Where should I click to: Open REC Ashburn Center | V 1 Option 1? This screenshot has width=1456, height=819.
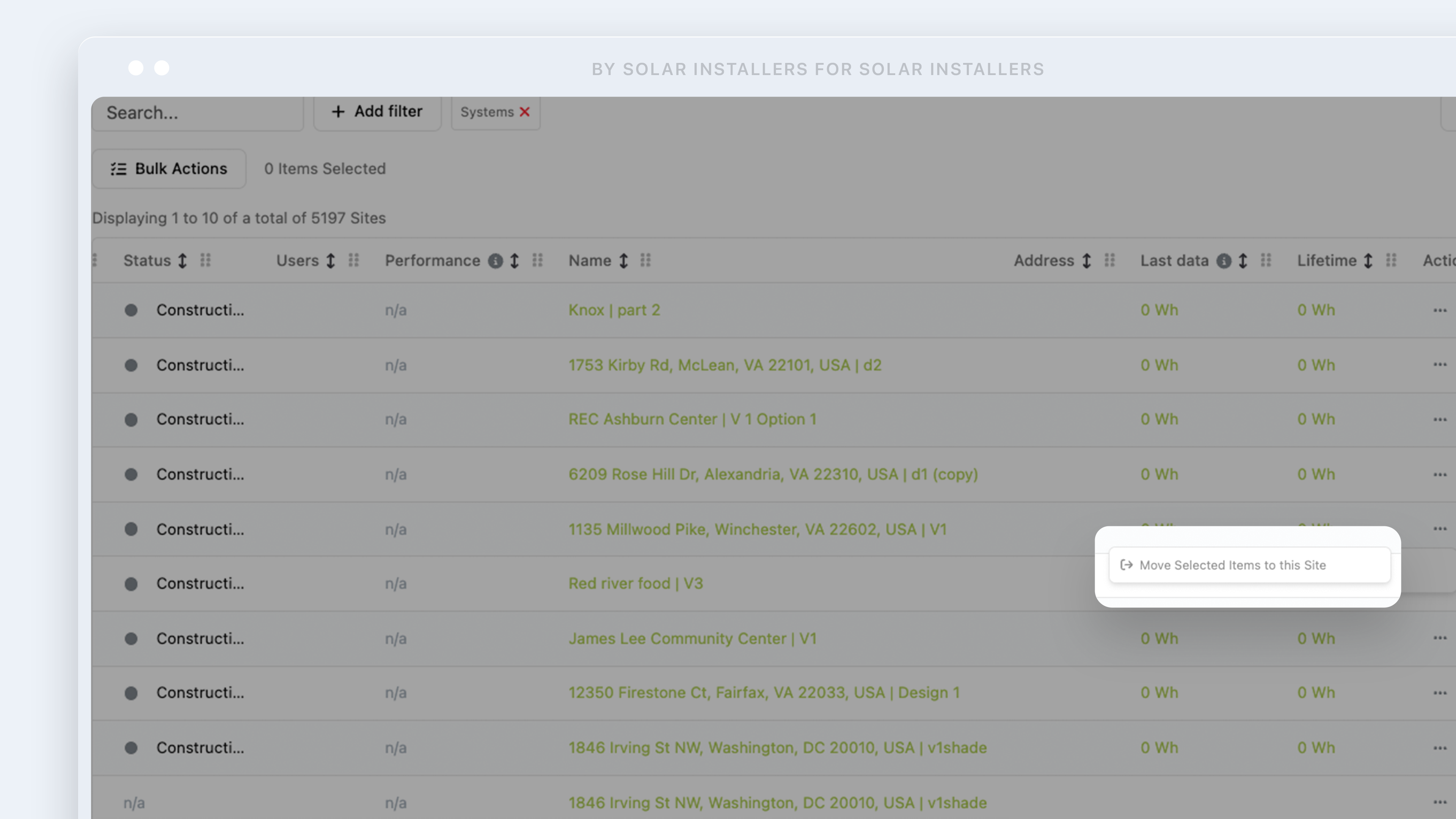pyautogui.click(x=692, y=419)
